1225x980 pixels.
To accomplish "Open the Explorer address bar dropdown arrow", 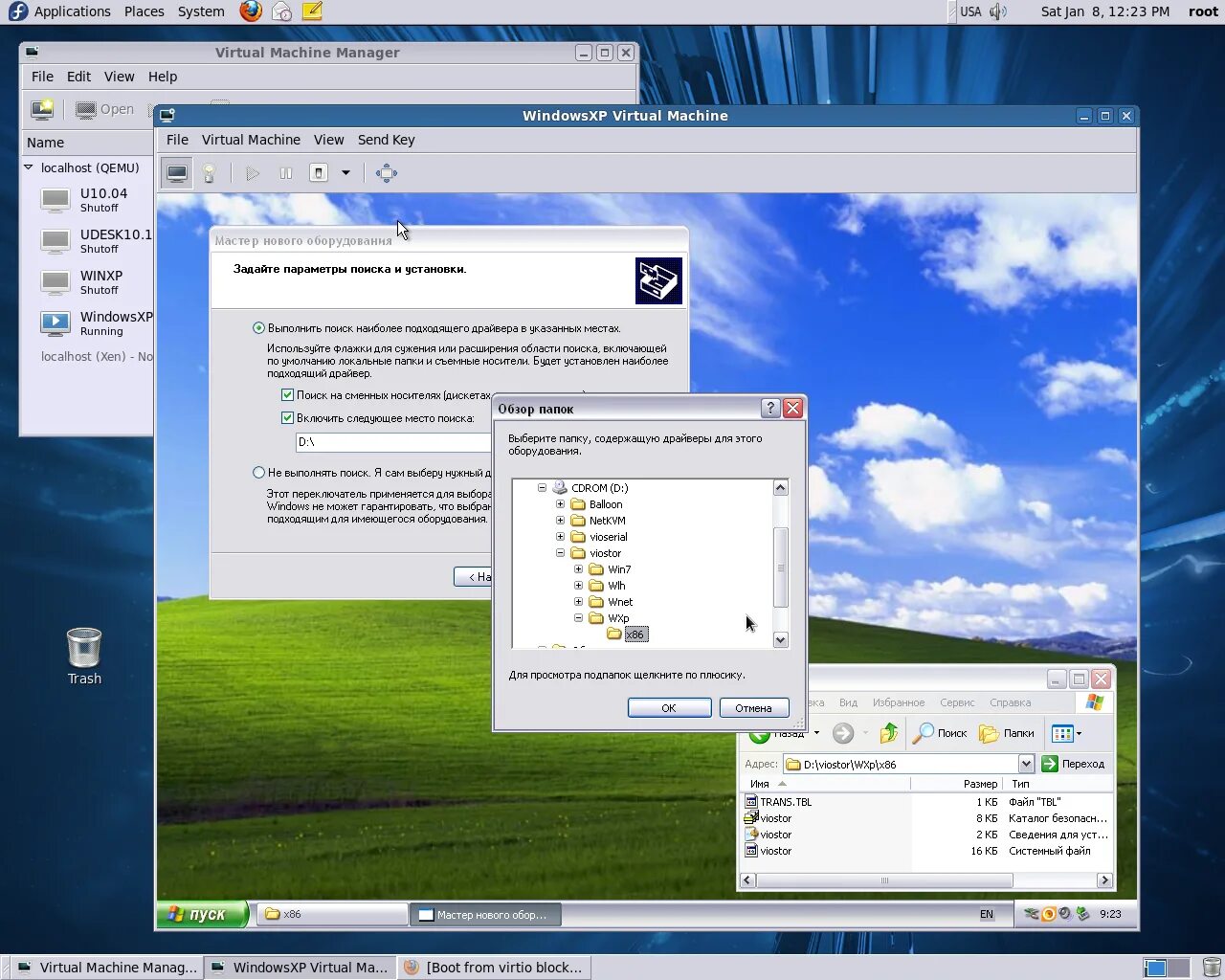I will (1026, 764).
